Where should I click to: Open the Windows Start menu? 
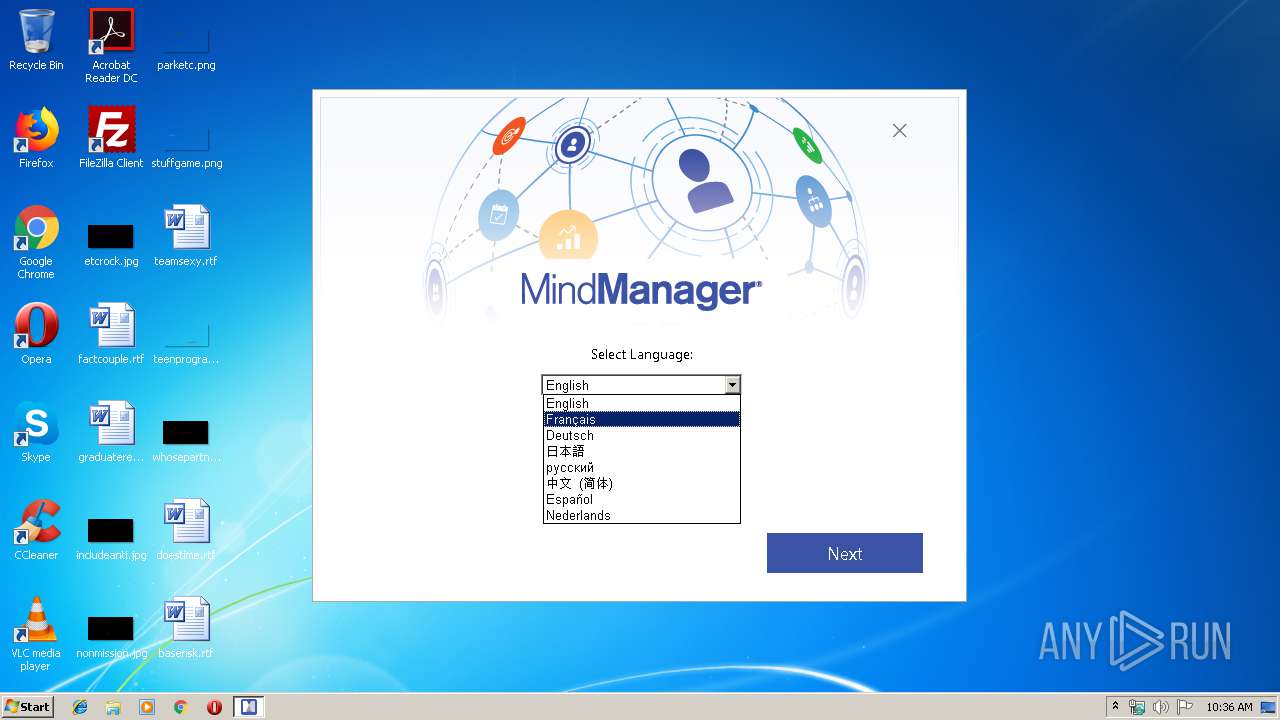point(28,707)
